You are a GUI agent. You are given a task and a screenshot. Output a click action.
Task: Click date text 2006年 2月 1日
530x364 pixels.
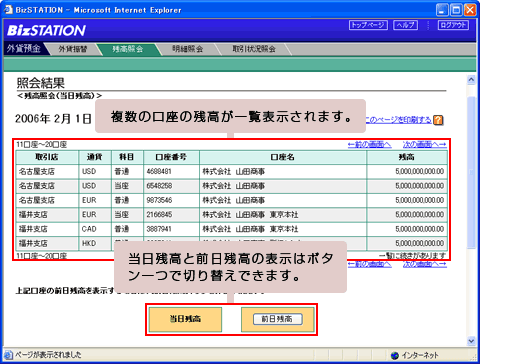(x=53, y=119)
